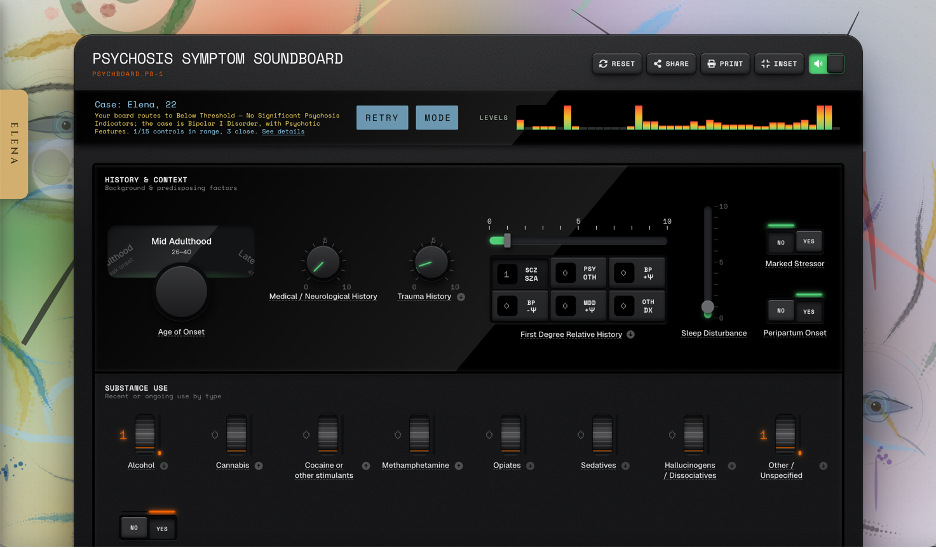Click the Opiates thumbwheel

pos(510,435)
